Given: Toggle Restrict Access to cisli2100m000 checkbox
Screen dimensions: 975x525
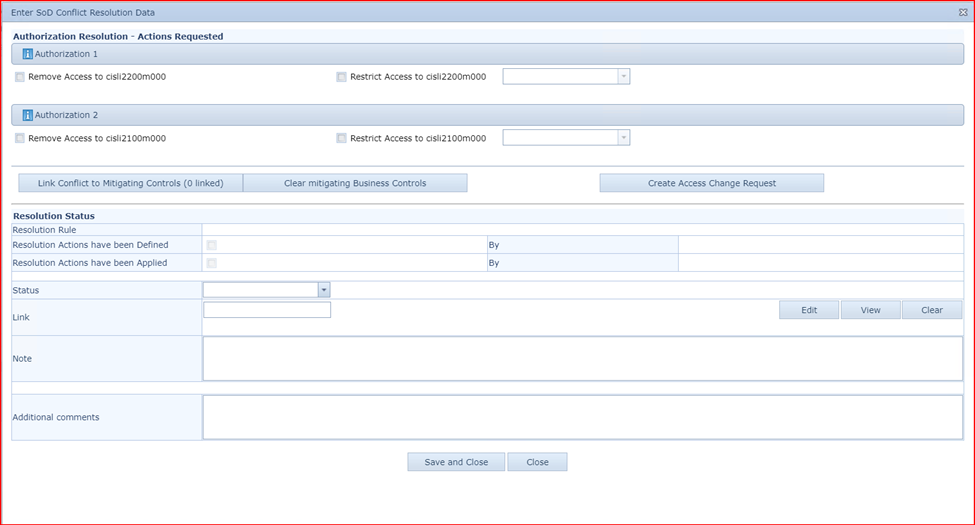Looking at the screenshot, I should (342, 139).
